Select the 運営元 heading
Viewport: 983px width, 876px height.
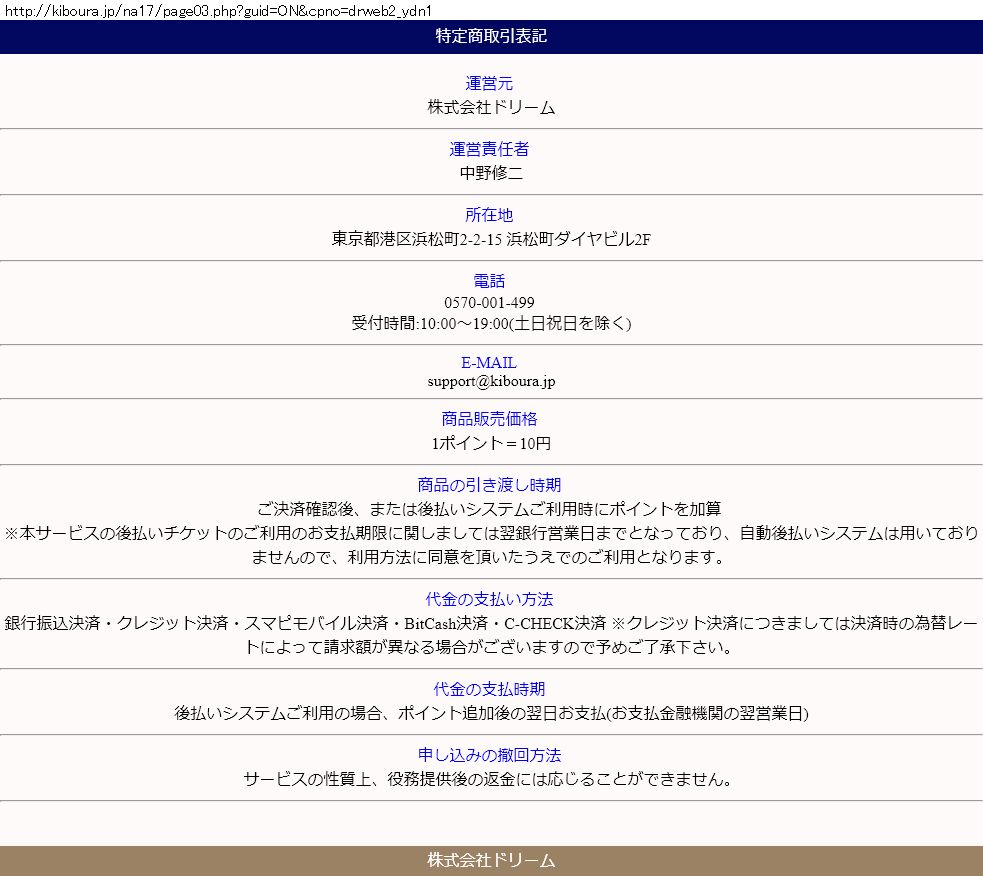click(490, 84)
